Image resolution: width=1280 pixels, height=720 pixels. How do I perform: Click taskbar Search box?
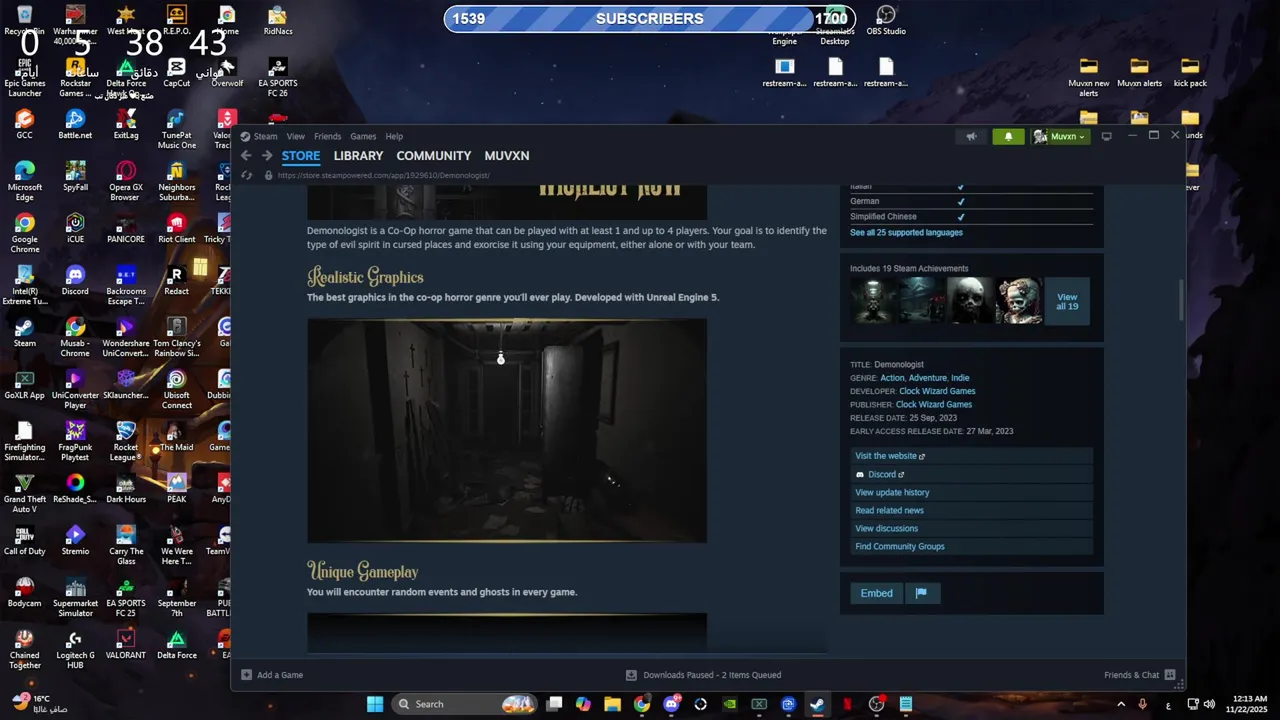pos(465,704)
